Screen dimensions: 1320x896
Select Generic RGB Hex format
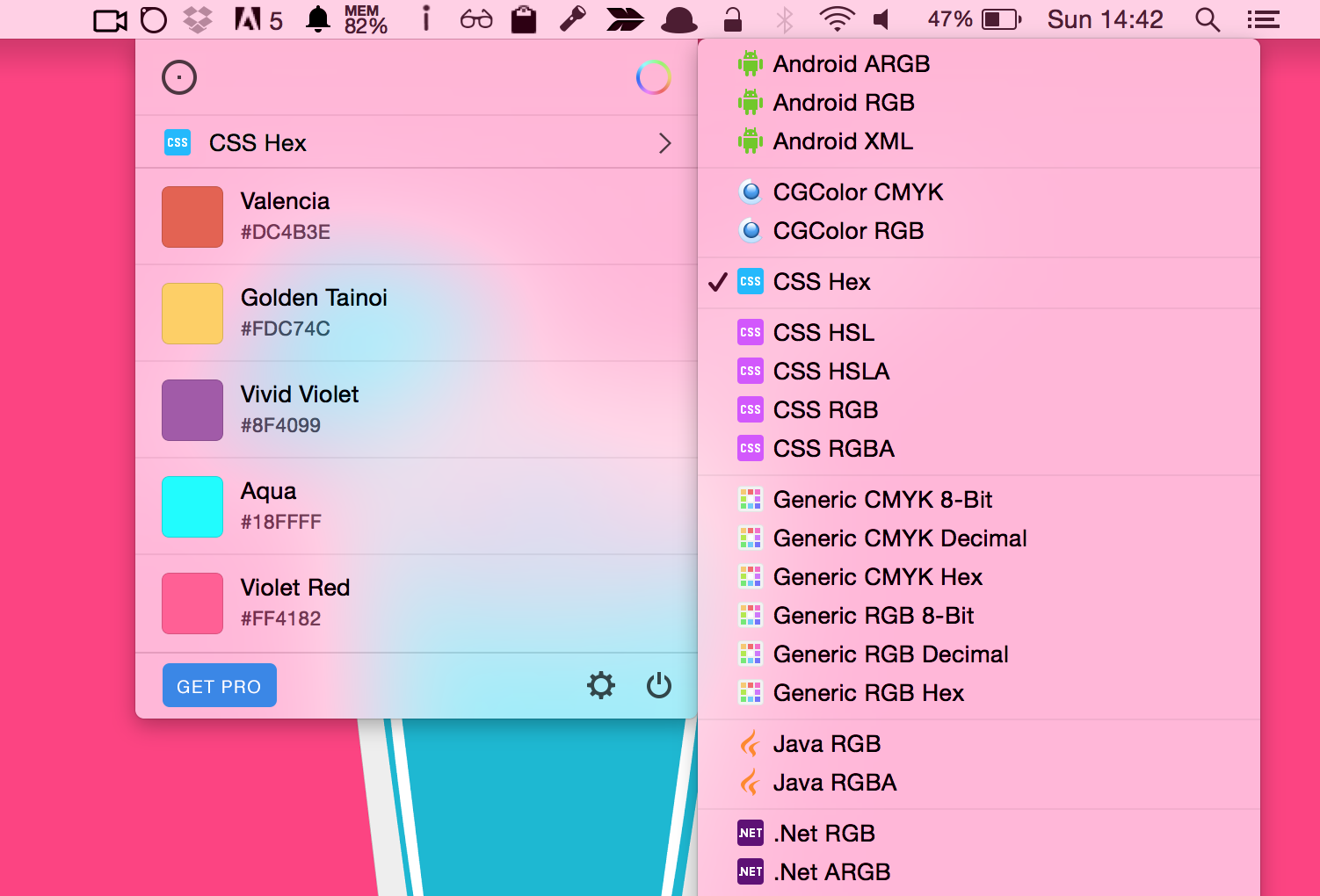pos(979,693)
